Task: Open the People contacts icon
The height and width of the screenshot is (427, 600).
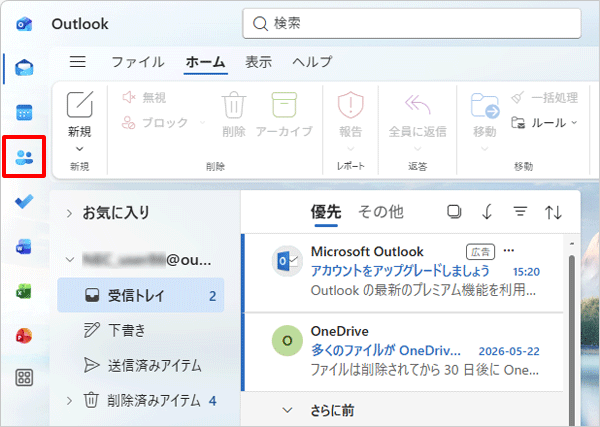Action: 24,157
